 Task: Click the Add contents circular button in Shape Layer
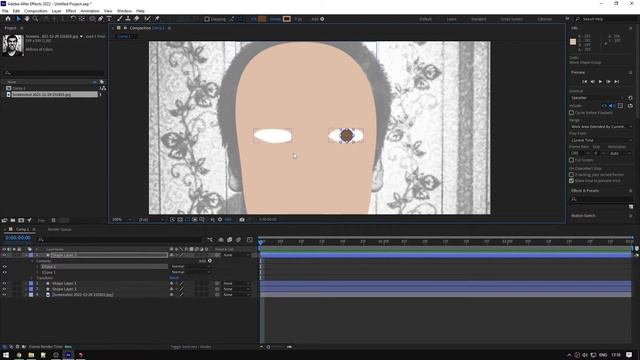[210, 261]
